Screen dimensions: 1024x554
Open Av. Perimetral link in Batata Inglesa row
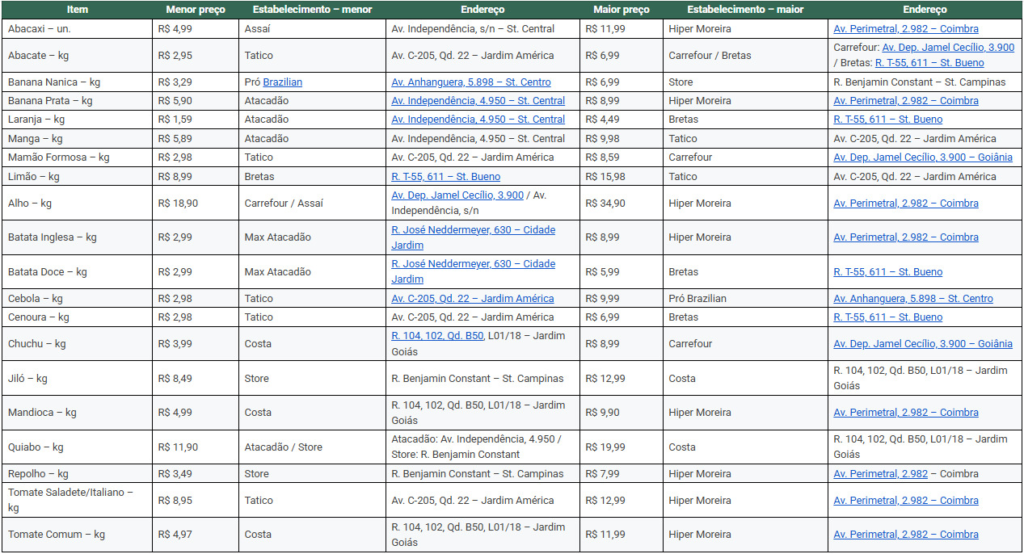[906, 237]
